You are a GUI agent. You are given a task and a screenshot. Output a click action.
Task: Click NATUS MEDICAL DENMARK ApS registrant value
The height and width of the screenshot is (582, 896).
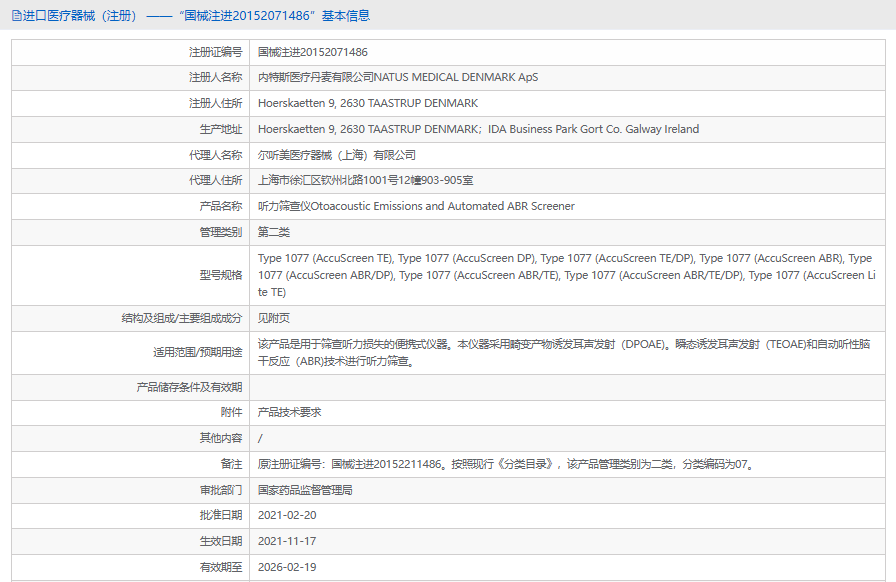[398, 77]
